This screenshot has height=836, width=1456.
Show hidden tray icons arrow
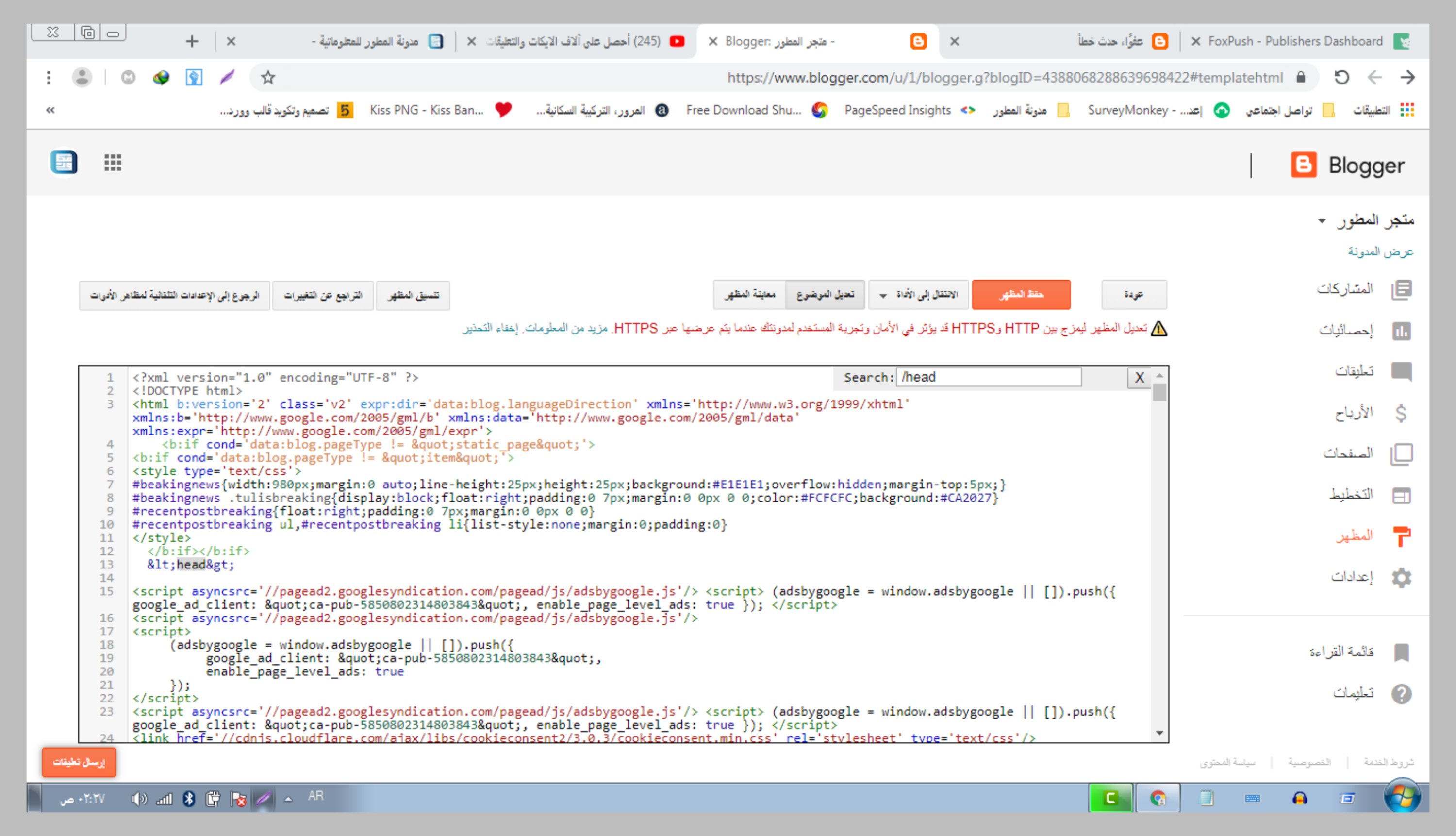(x=288, y=799)
